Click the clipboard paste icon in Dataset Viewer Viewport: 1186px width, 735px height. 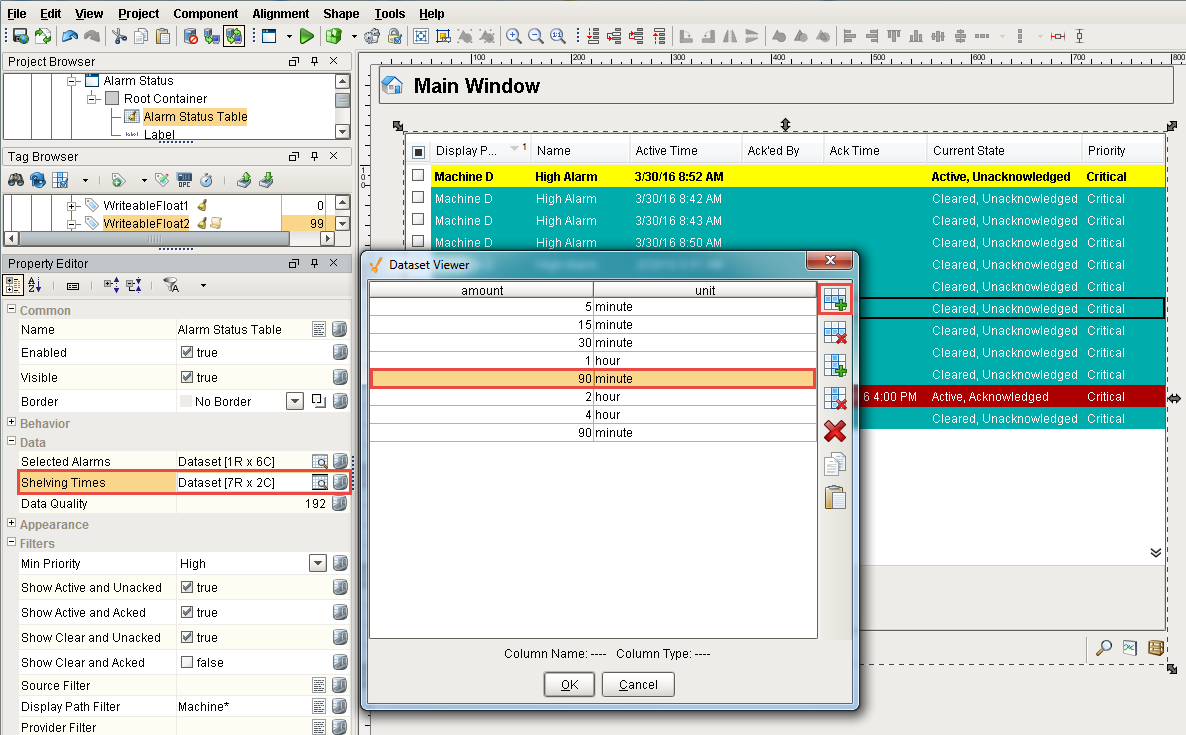tap(835, 496)
